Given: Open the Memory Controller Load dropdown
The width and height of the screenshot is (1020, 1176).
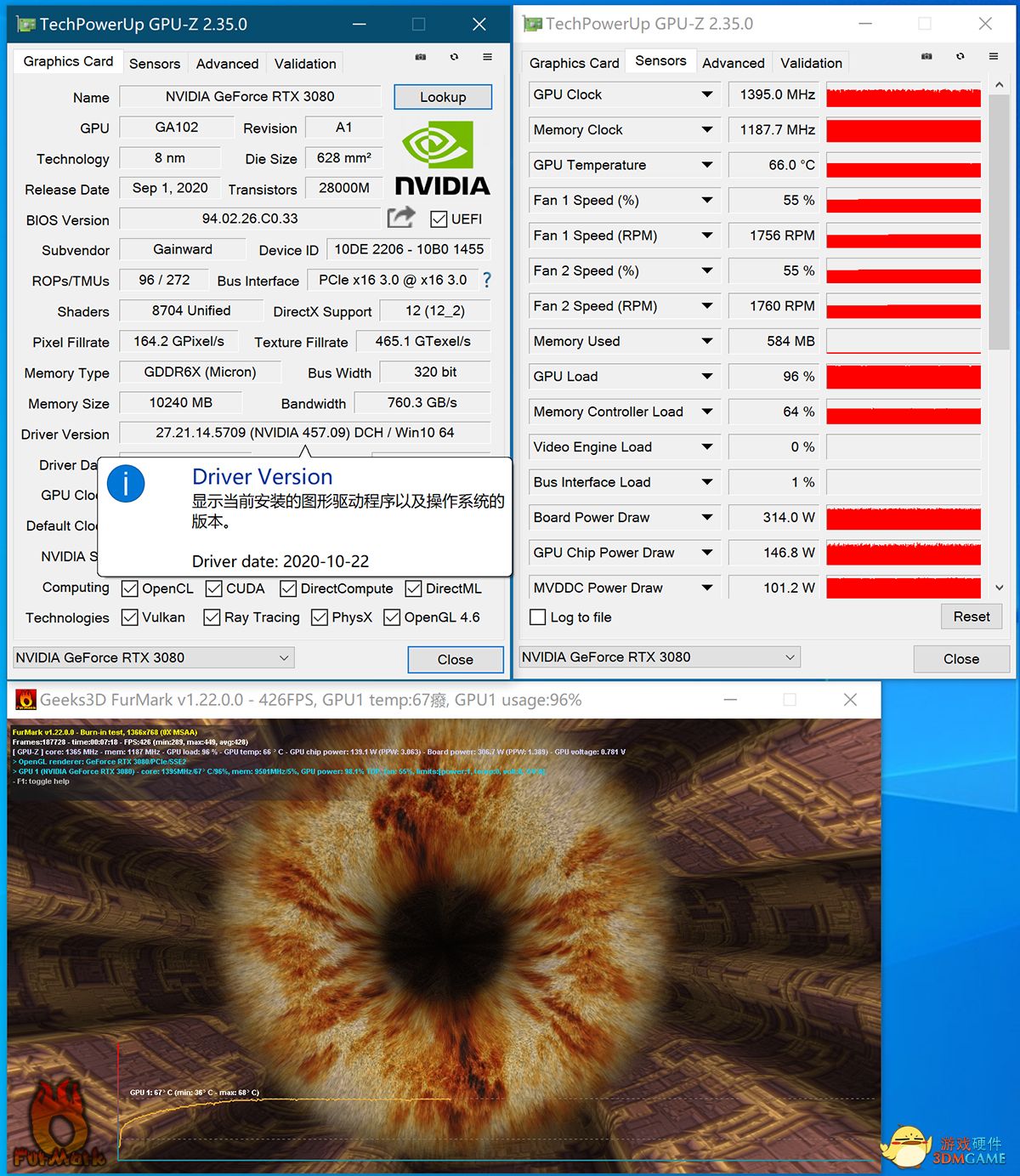Looking at the screenshot, I should pos(707,412).
